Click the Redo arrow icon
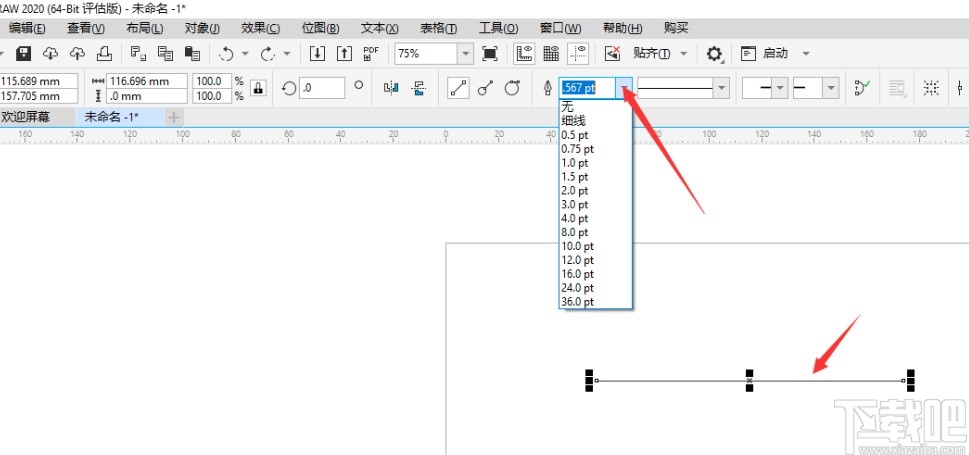Image resolution: width=969 pixels, height=455 pixels. tap(268, 54)
